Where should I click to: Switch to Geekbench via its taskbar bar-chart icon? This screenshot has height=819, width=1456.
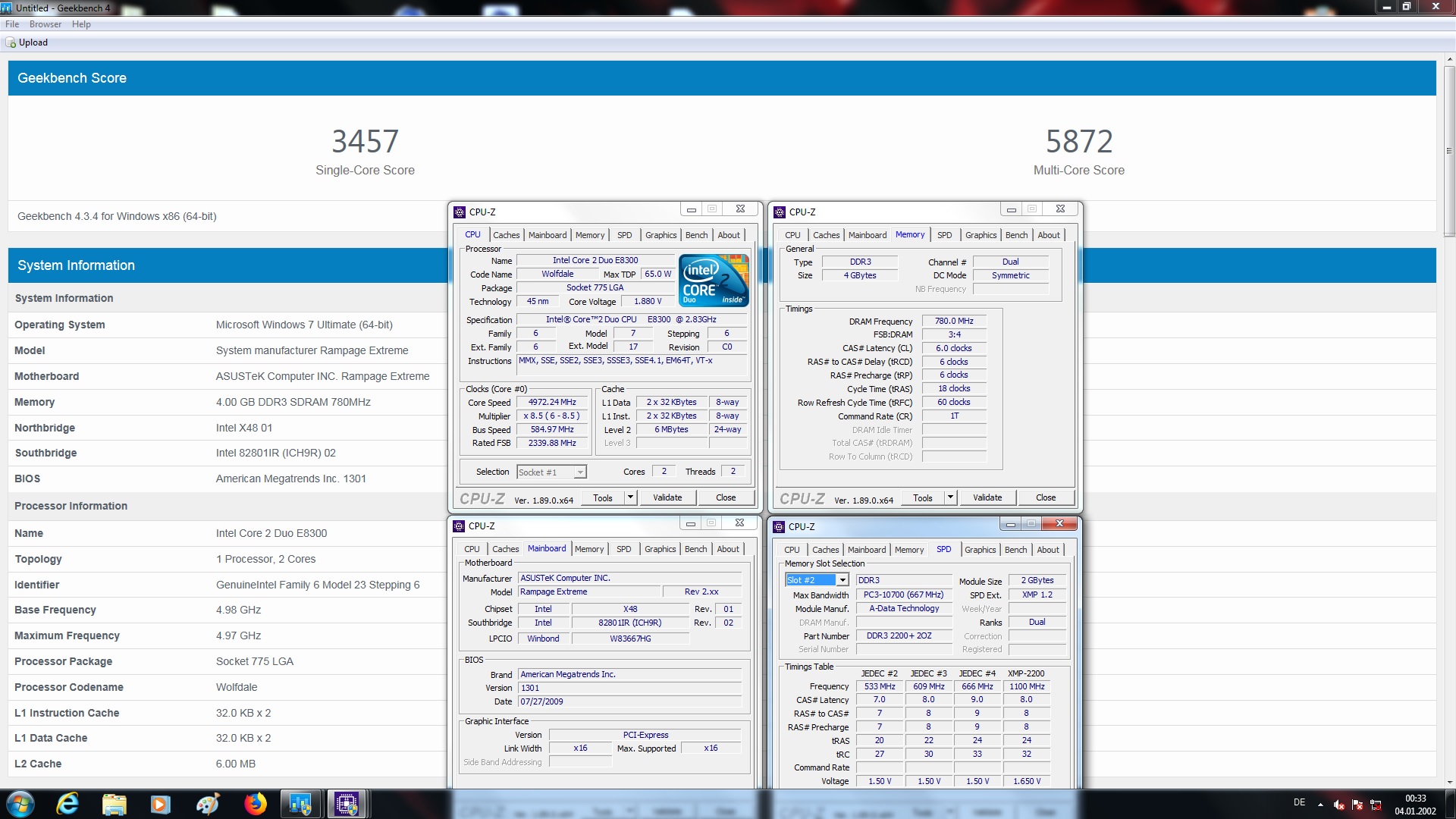(x=300, y=804)
